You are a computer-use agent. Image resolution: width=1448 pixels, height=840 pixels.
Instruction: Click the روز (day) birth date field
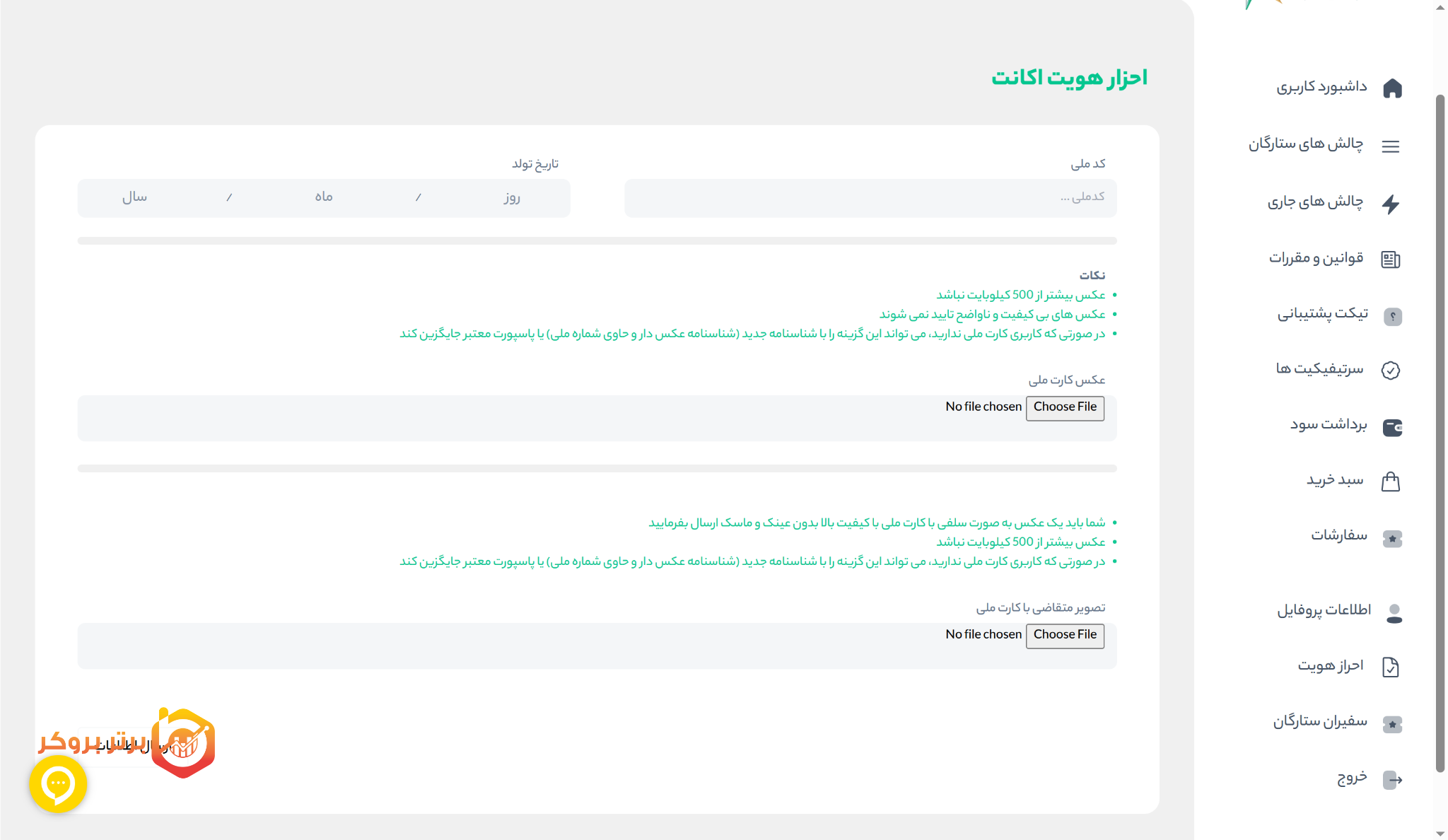pyautogui.click(x=512, y=197)
